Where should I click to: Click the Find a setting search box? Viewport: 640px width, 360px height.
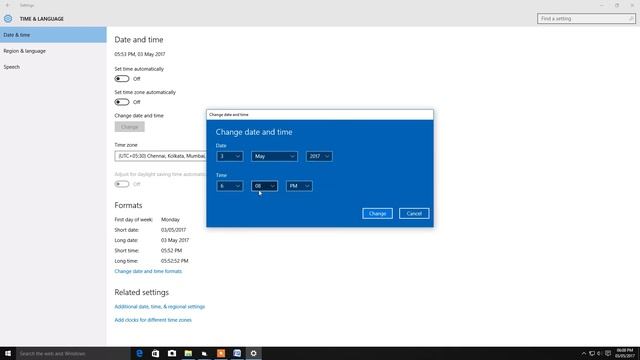tap(586, 19)
